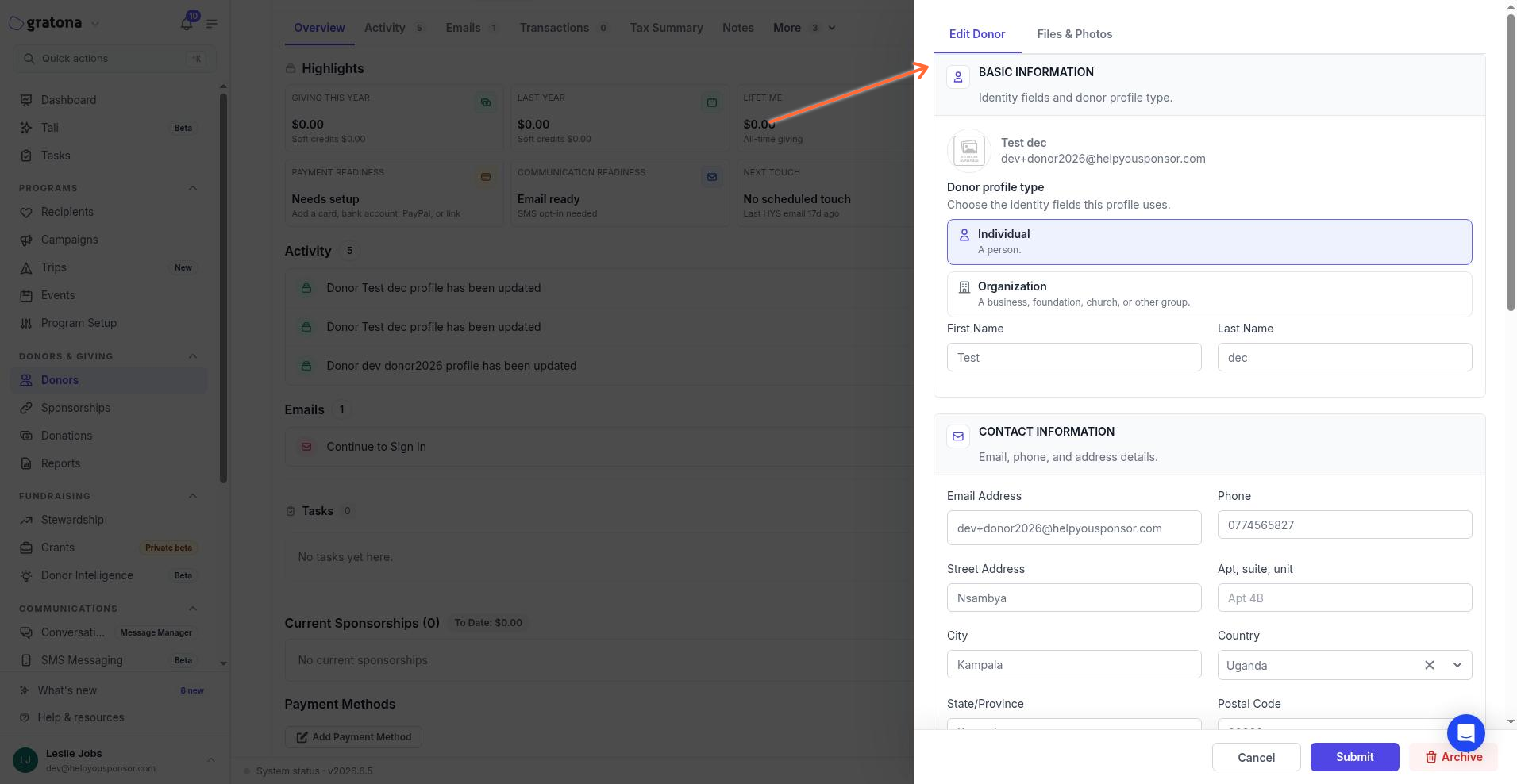Select the Edit Donor tab
Viewport: 1517px width, 784px height.
[977, 34]
